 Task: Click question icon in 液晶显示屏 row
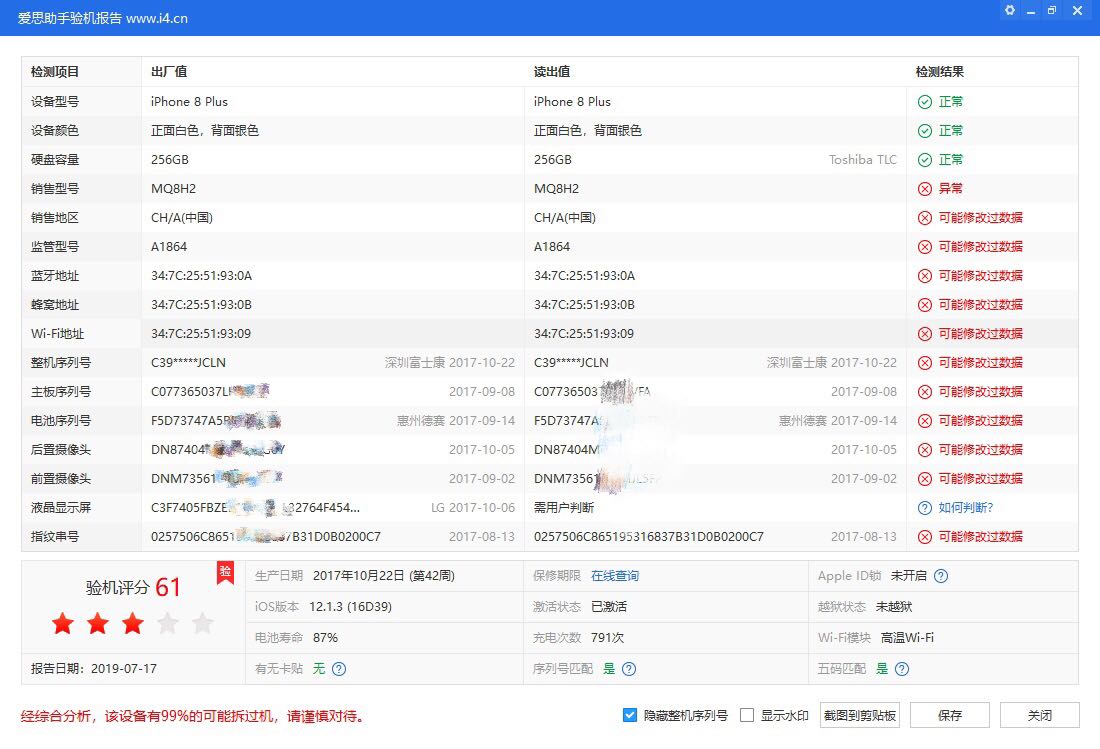925,508
